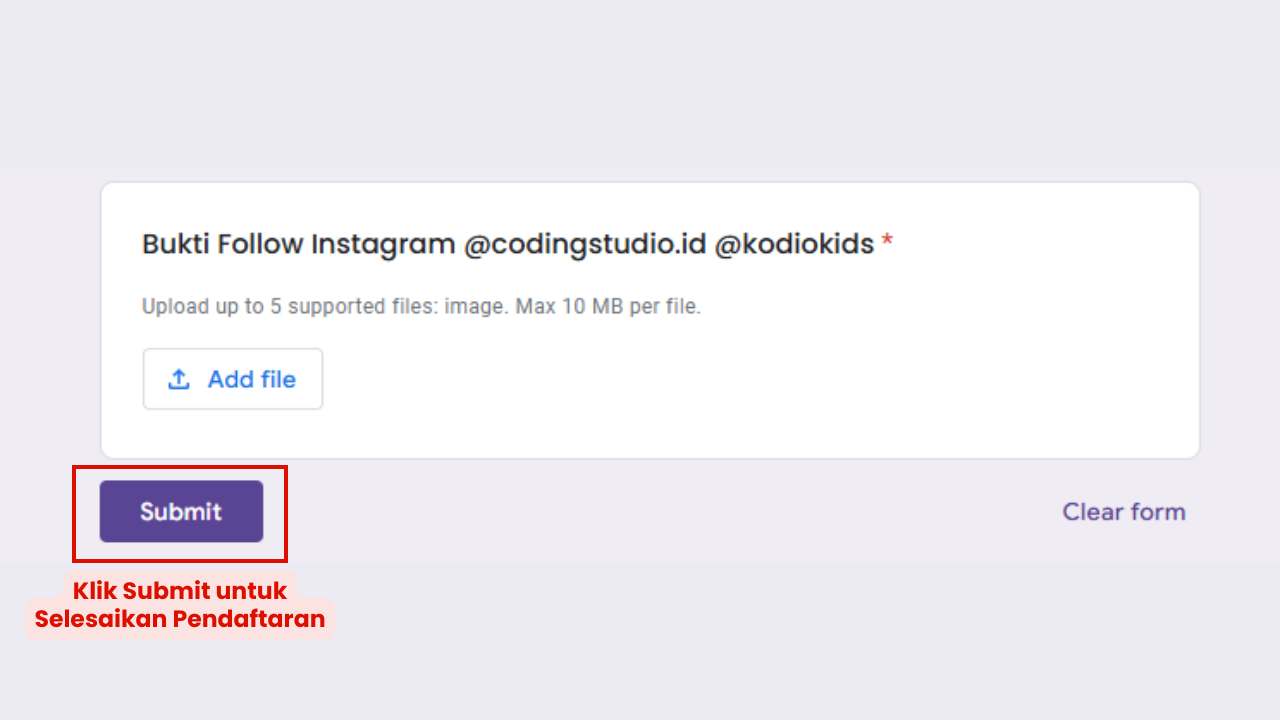Viewport: 1280px width, 720px height.
Task: Click the red rectangle highlighting Submit
Action: 179,467
